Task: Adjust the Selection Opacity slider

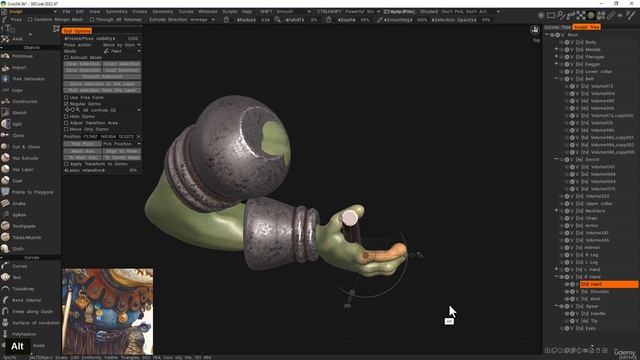Action: coord(461,20)
